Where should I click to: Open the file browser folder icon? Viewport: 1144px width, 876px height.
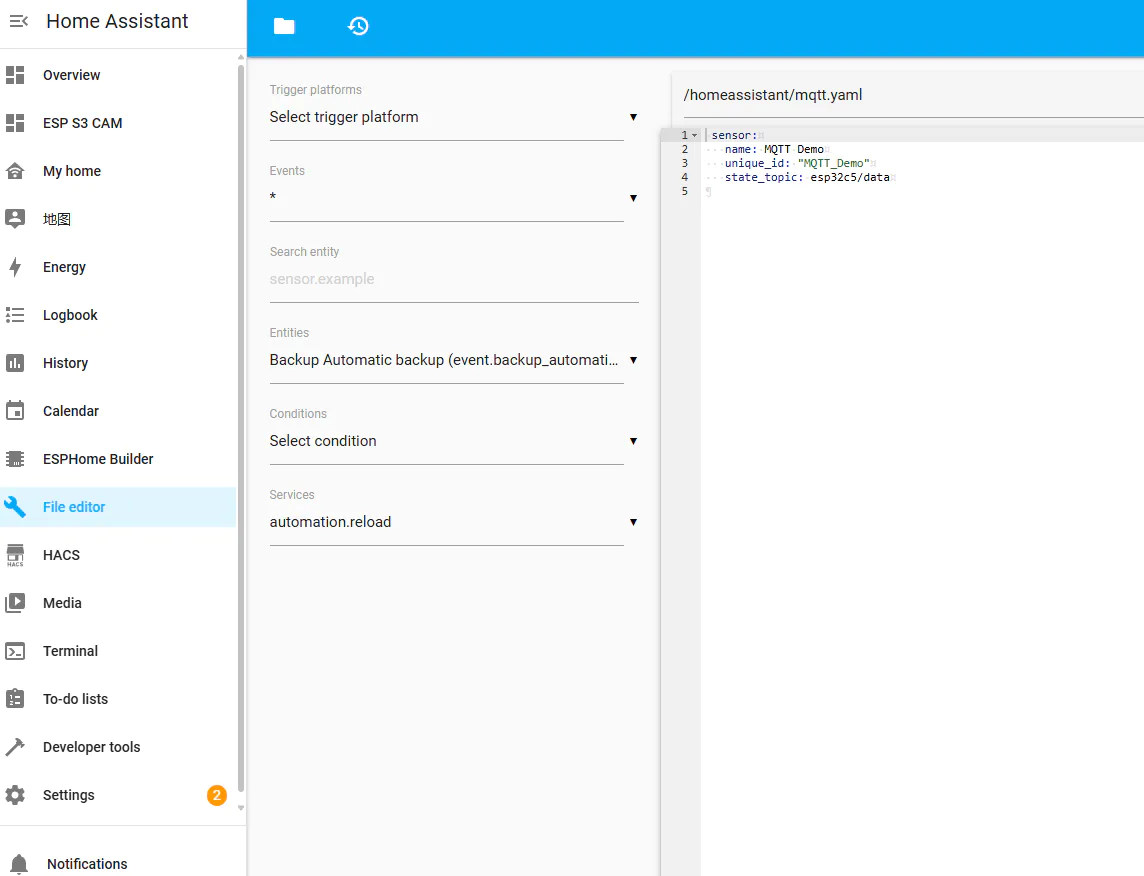(x=284, y=26)
